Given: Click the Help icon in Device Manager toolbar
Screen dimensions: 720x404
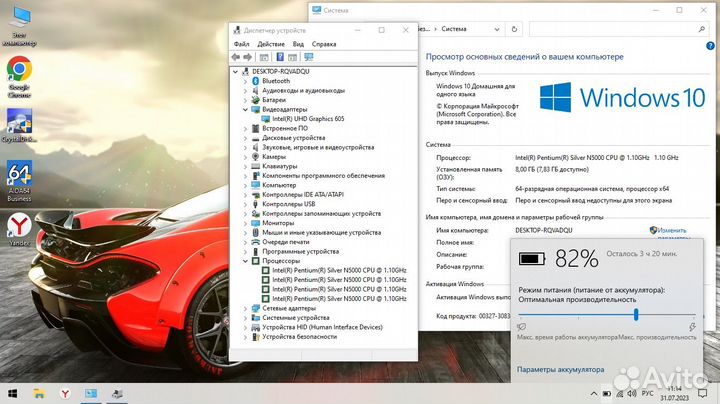Looking at the screenshot, I should click(x=280, y=57).
